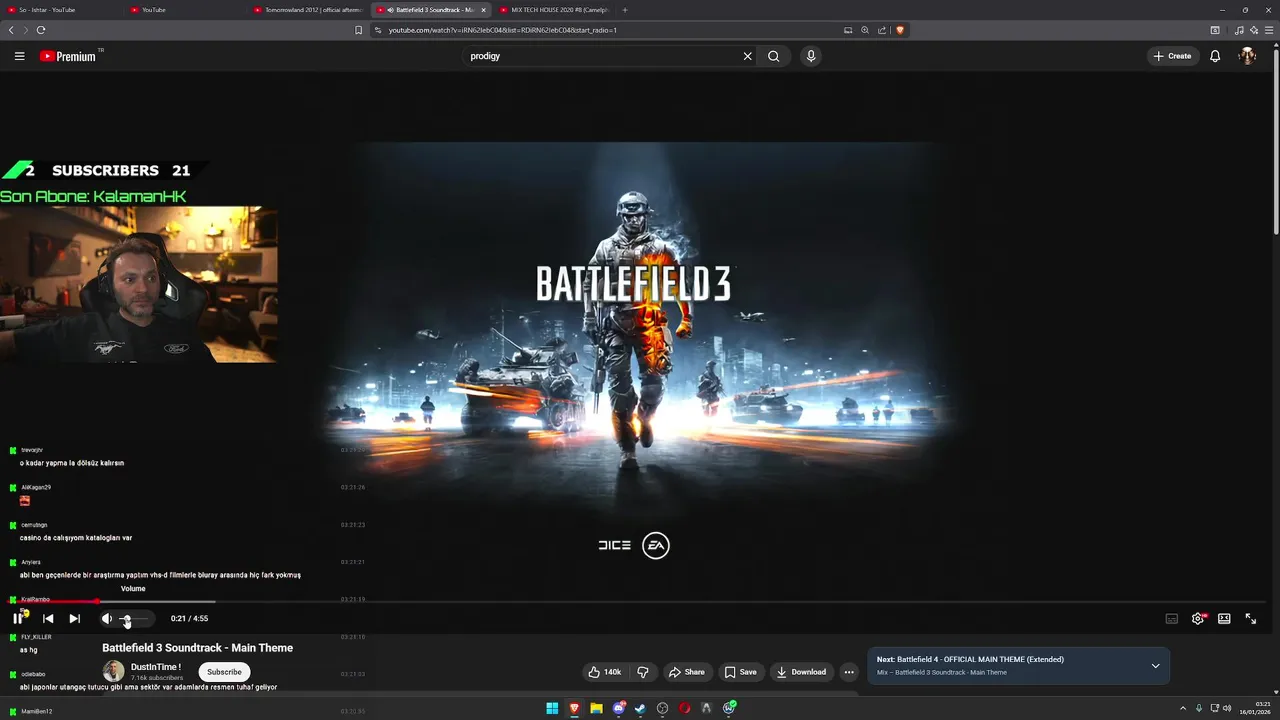Toggle the browser sidebar panel
Viewport: 1280px width, 720px height.
(x=1215, y=30)
